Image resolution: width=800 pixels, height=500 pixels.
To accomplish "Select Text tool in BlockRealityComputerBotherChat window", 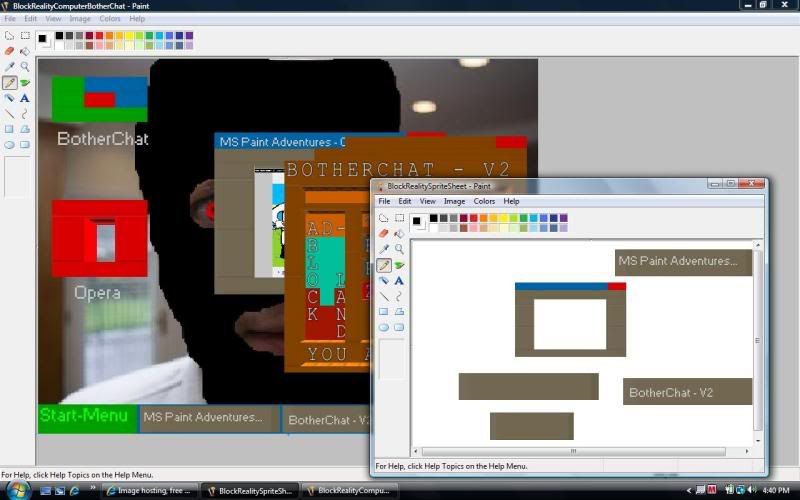I will 25,98.
